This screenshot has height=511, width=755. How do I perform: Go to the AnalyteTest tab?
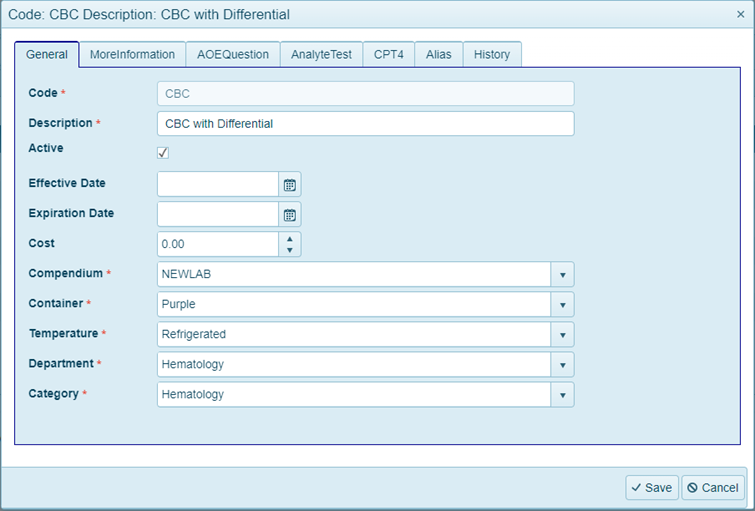[x=321, y=55]
